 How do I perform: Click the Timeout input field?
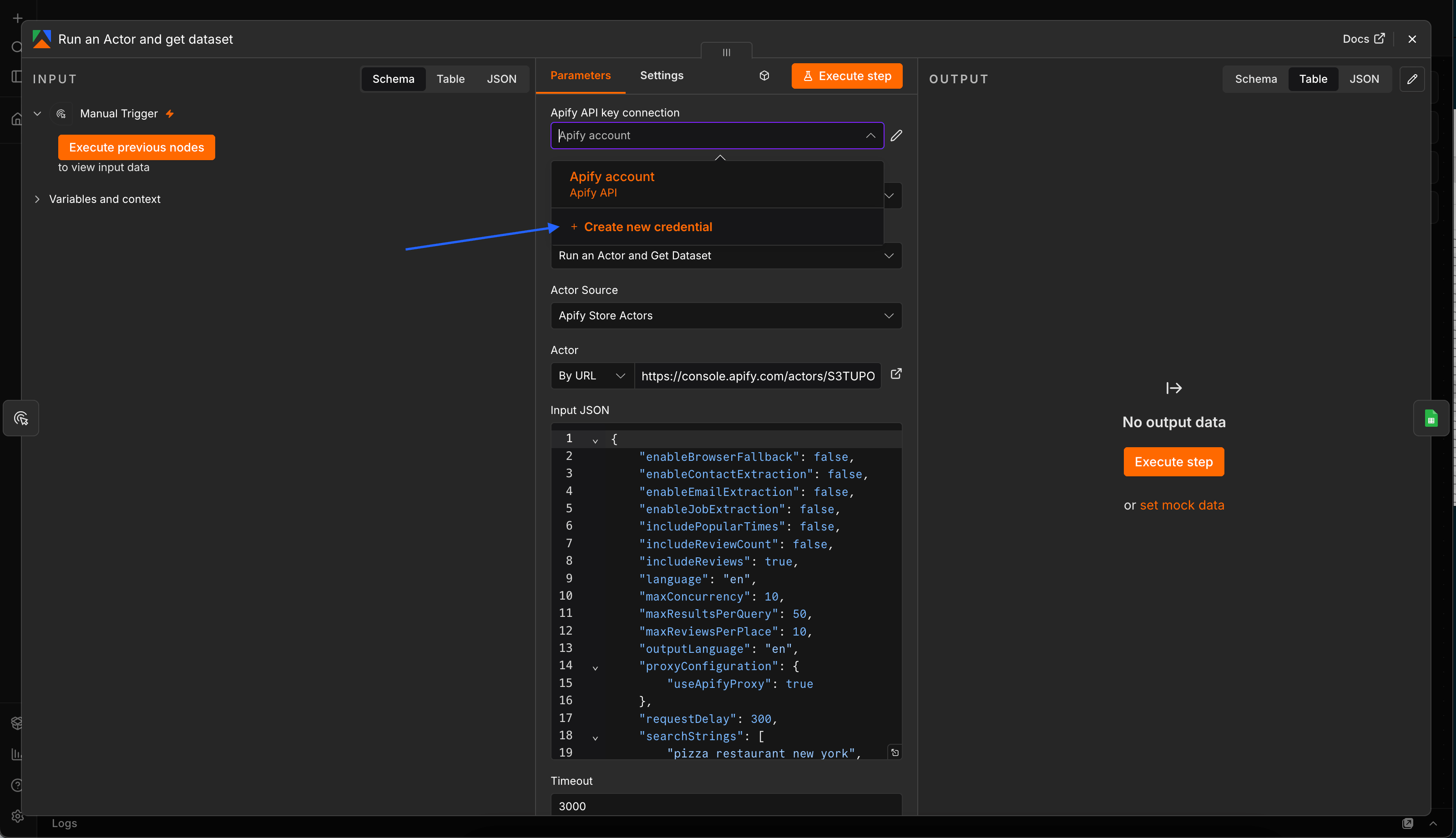pyautogui.click(x=726, y=806)
